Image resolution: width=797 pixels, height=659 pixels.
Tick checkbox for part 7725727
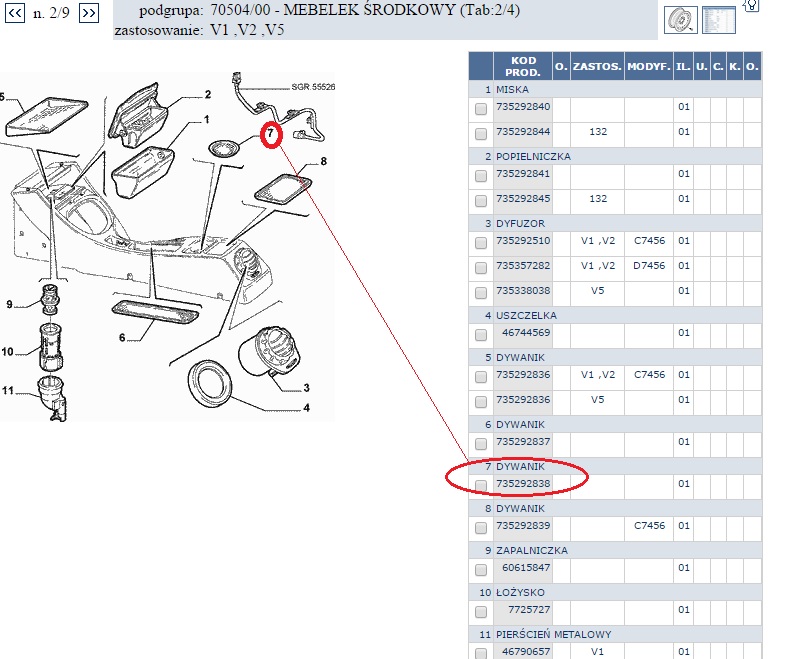[x=481, y=612]
